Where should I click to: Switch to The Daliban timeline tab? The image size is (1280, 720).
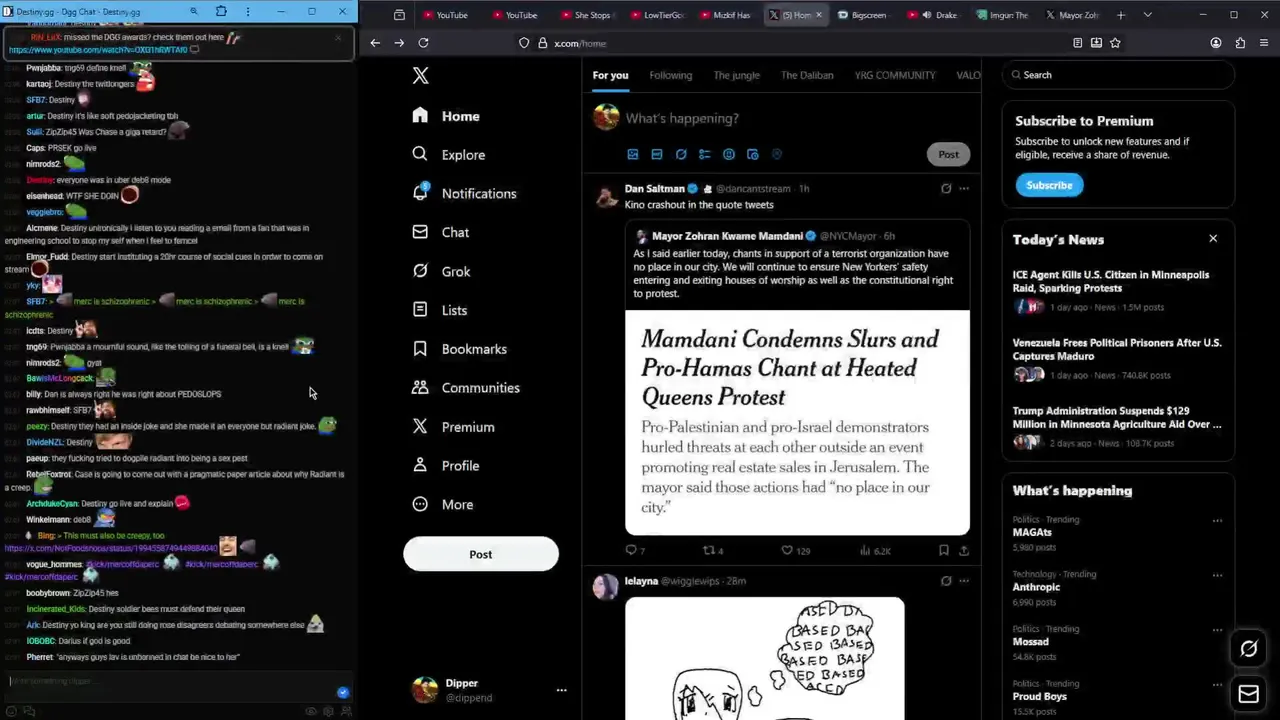(807, 75)
